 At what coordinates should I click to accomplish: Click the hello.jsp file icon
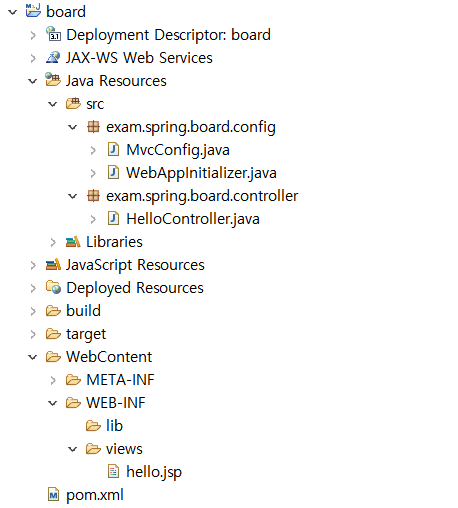pyautogui.click(x=113, y=472)
